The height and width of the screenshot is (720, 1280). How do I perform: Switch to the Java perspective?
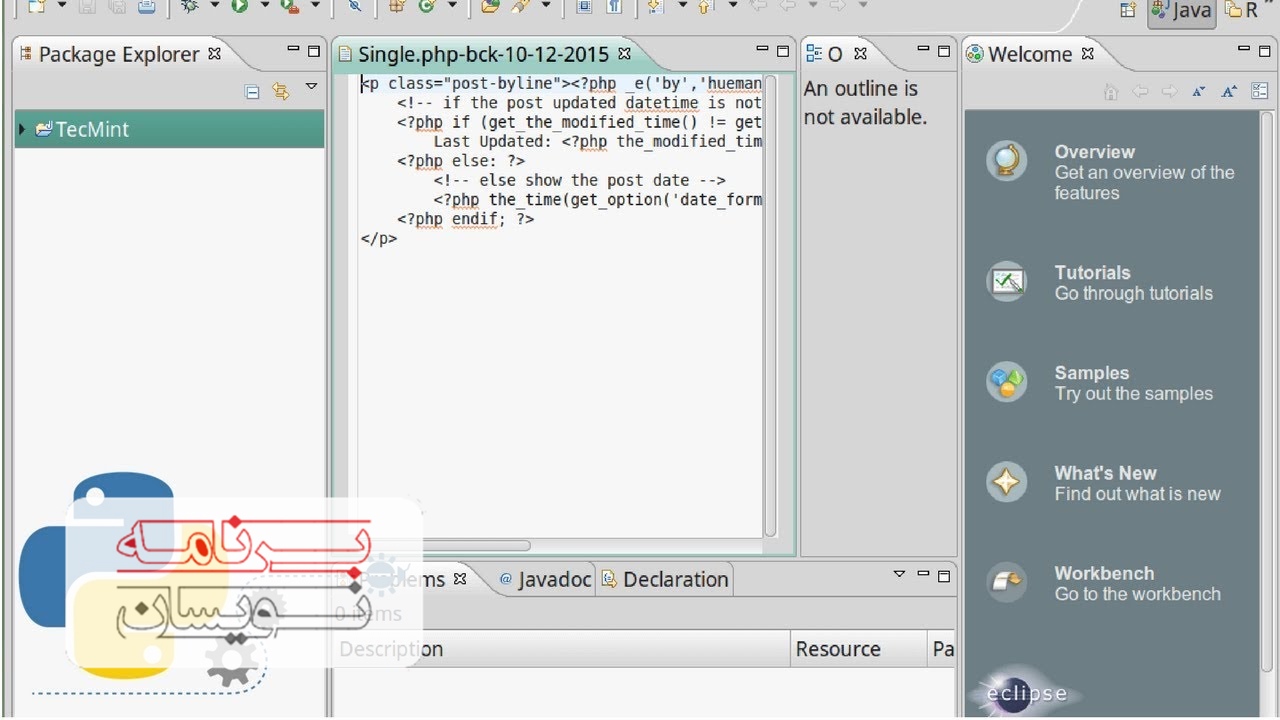[x=1181, y=11]
